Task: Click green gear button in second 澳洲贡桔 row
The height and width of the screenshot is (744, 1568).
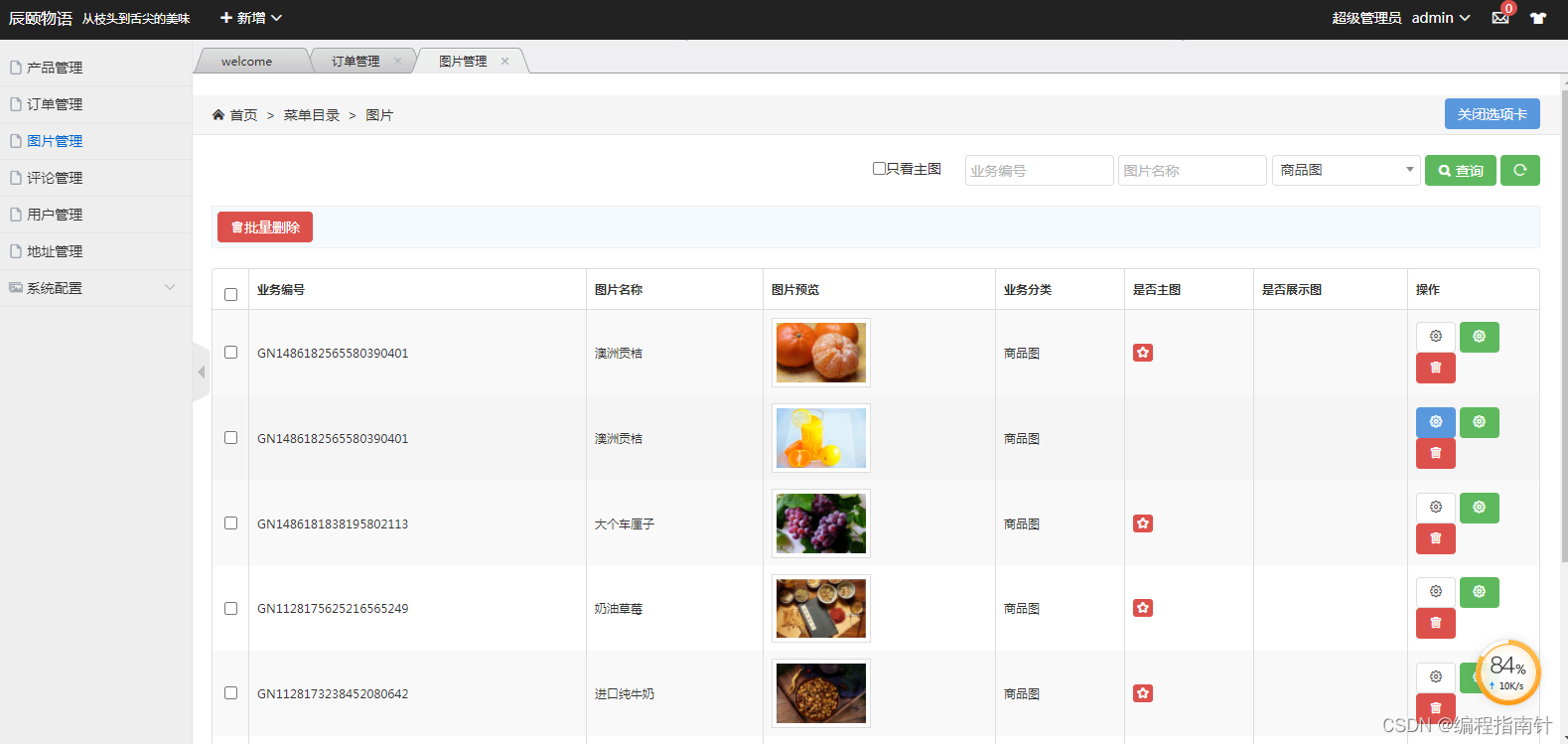Action: click(x=1480, y=422)
